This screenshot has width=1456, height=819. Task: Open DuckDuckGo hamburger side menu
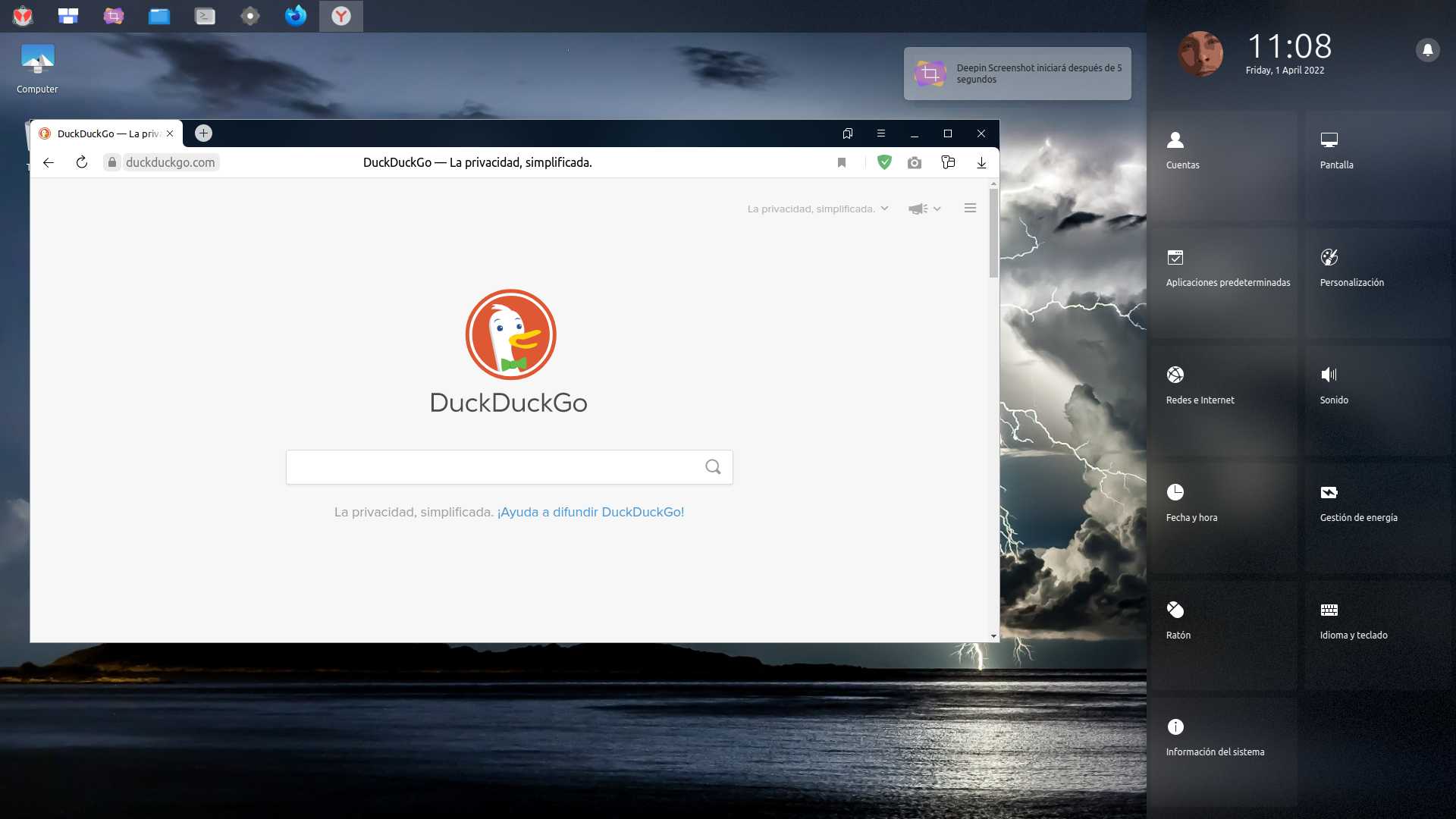[x=970, y=208]
